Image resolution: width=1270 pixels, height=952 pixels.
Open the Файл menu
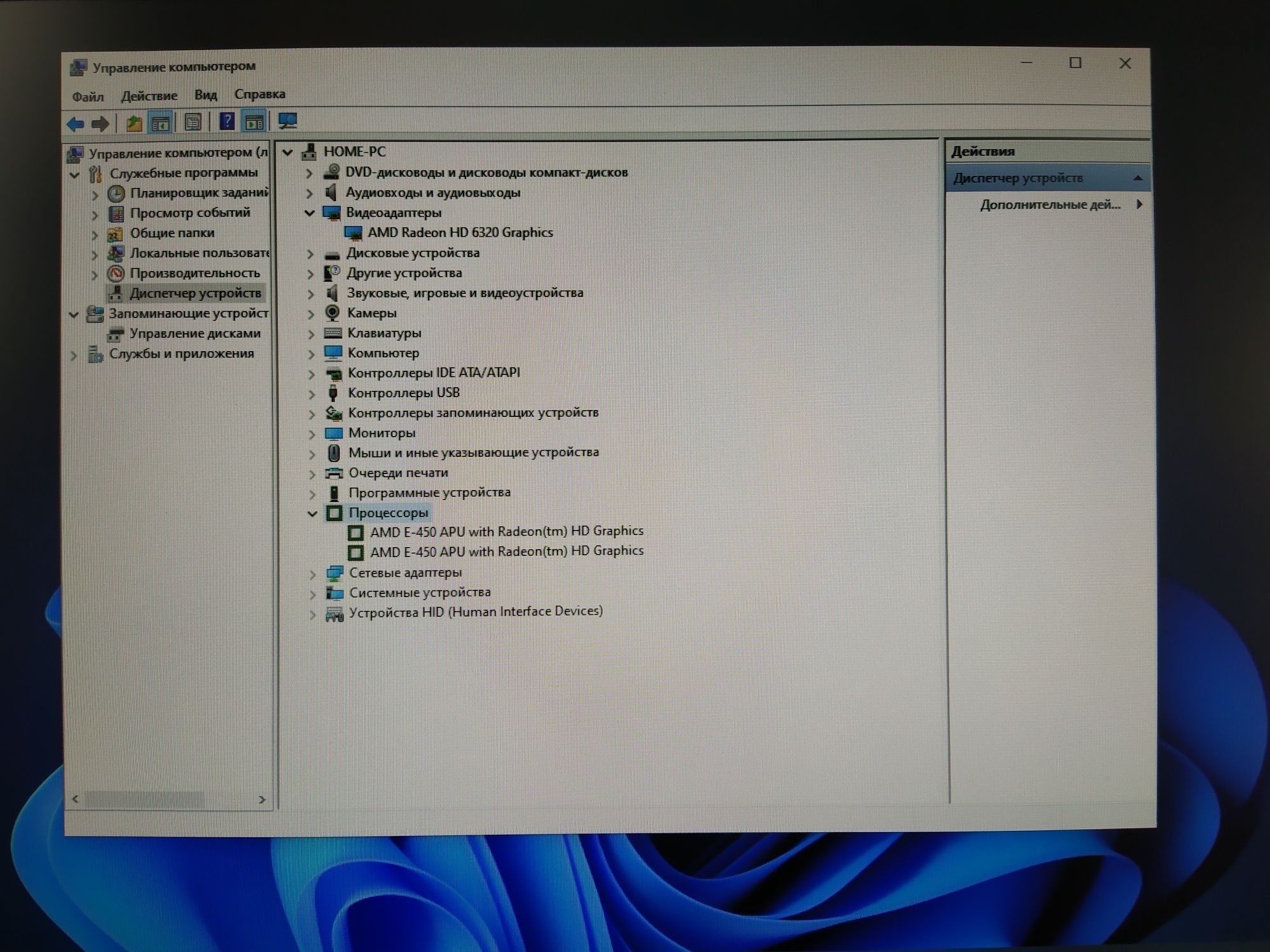pyautogui.click(x=88, y=96)
